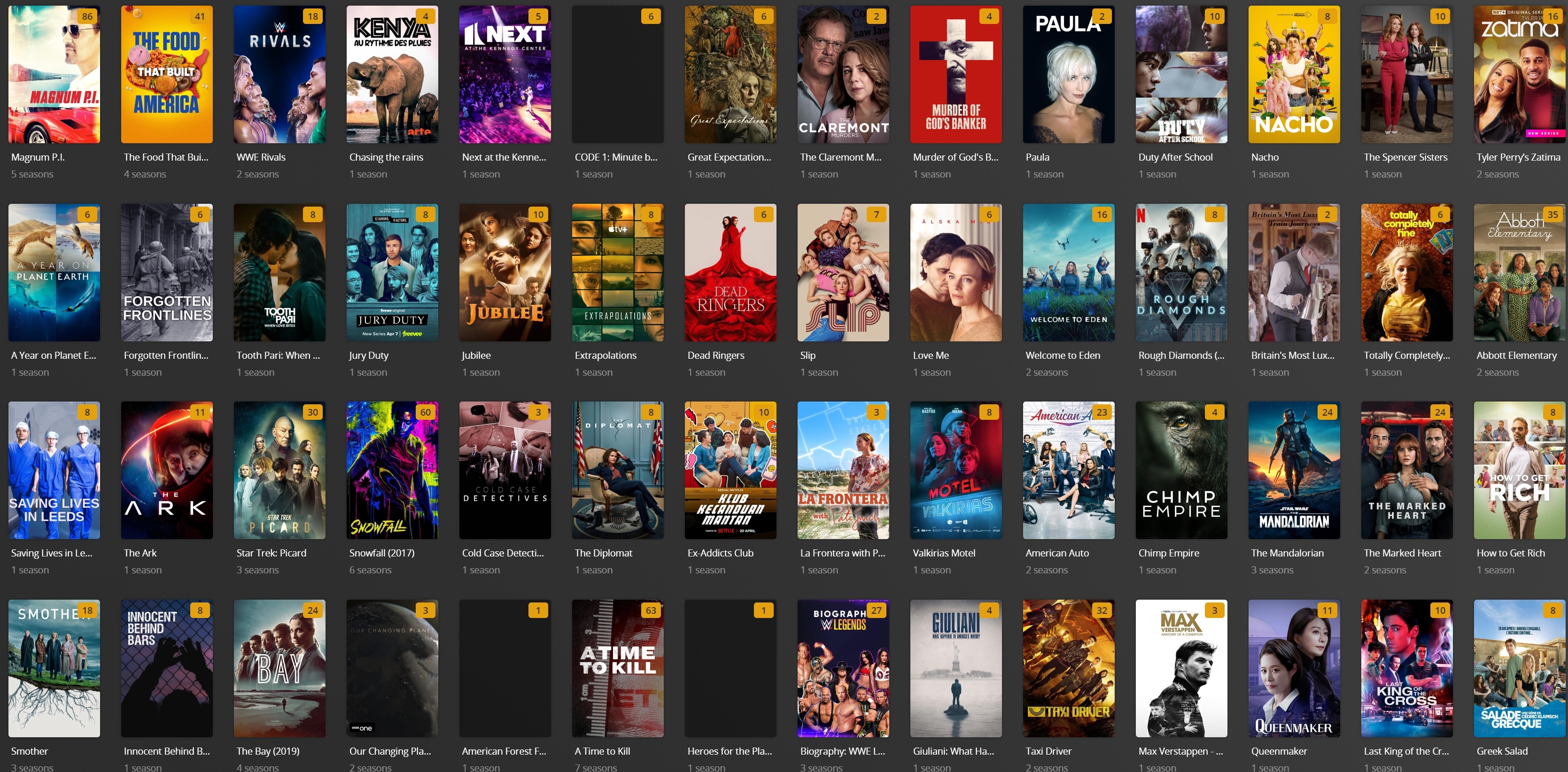Open The Food That Built America poster

click(167, 74)
